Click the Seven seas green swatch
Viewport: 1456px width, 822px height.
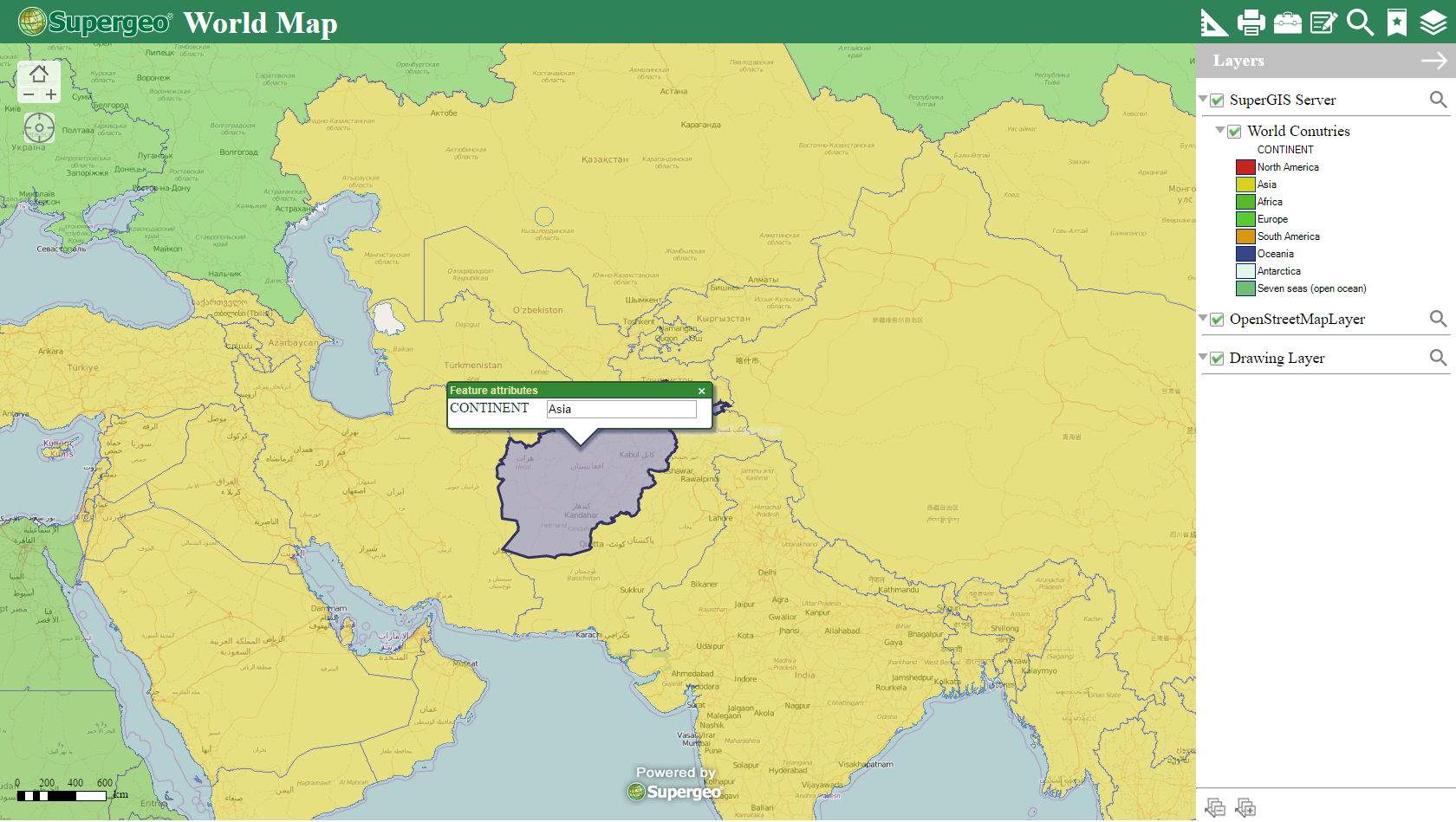1245,288
